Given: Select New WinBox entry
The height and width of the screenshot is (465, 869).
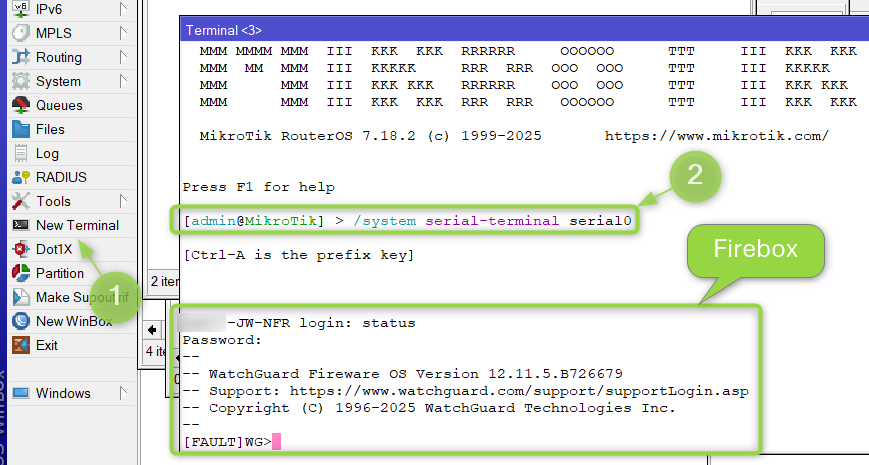Looking at the screenshot, I should click(72, 321).
